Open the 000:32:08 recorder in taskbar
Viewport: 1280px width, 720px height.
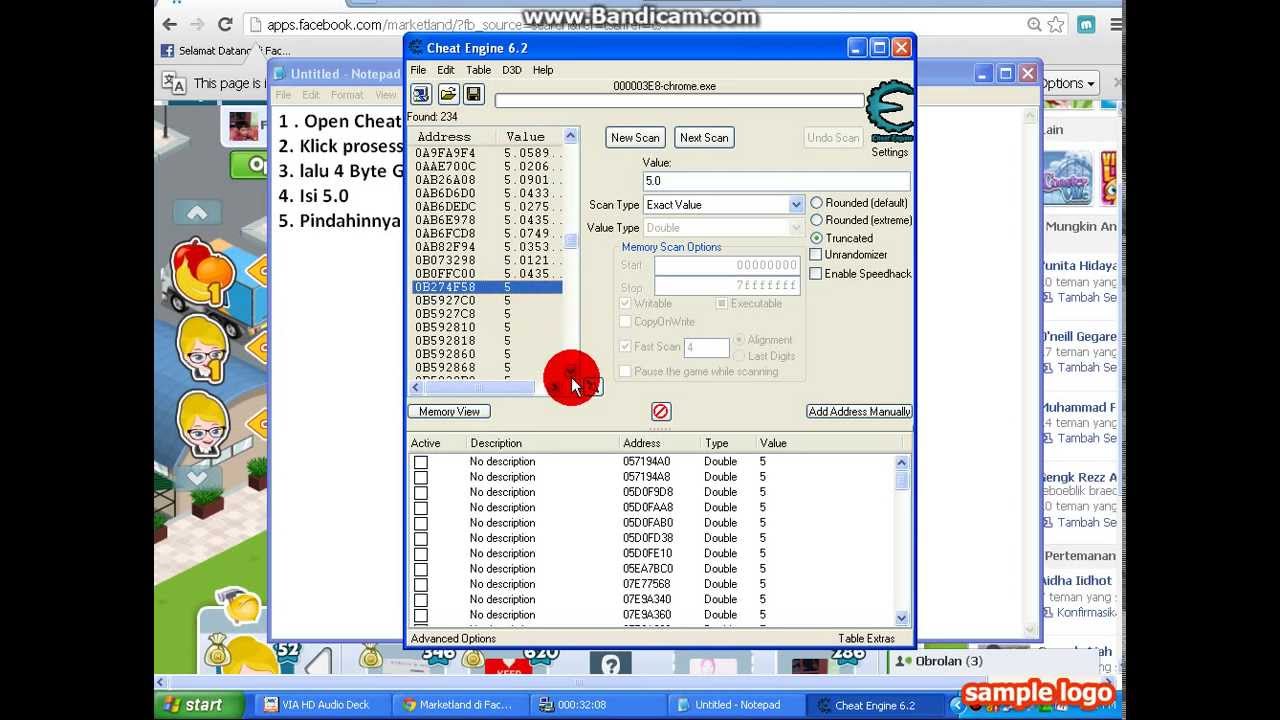597,705
